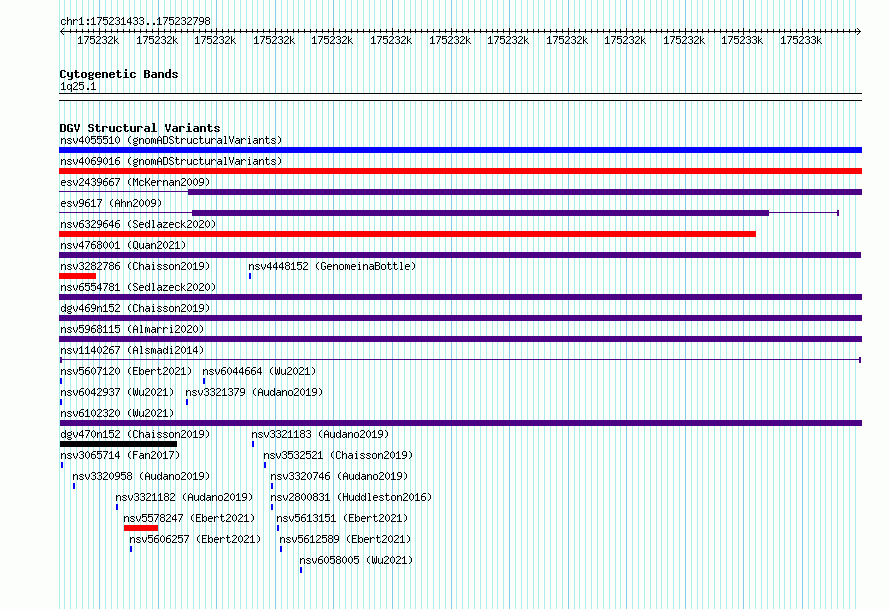Open variant nsv3321182 (Audano2019)
890x609 pixels.
point(184,497)
